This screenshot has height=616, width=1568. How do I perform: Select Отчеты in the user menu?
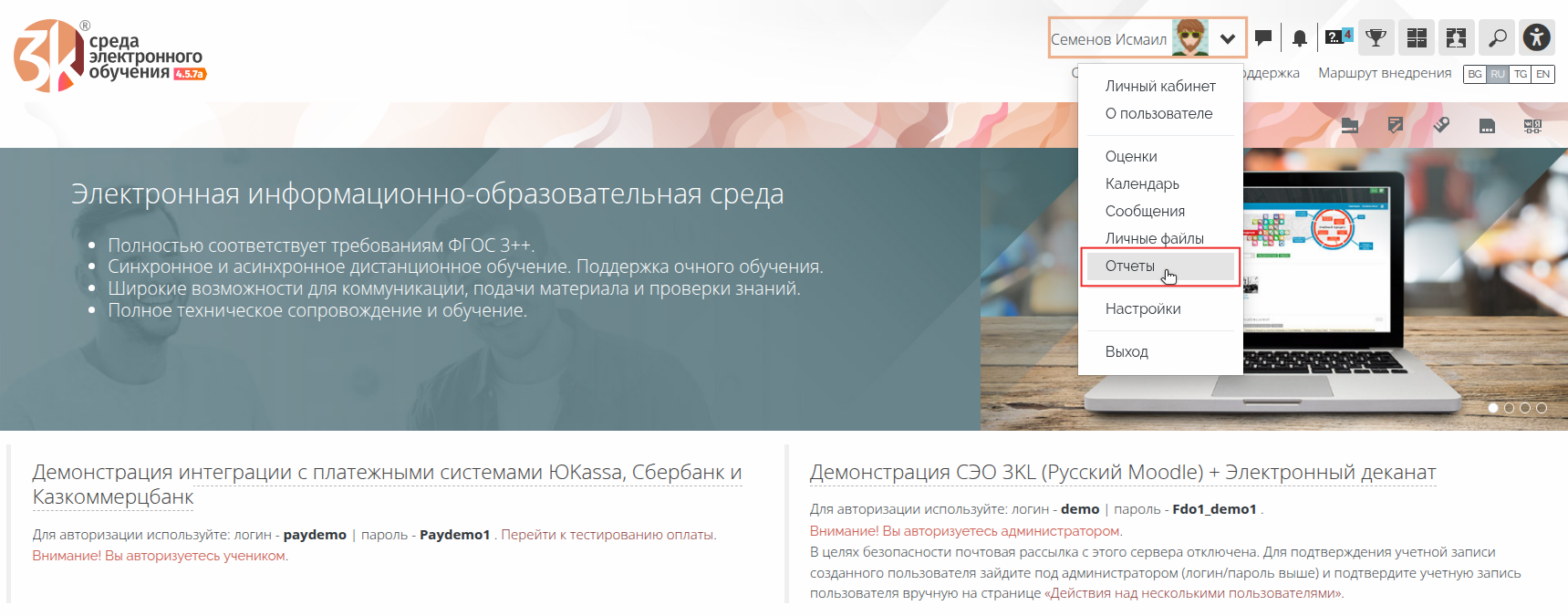click(x=1130, y=266)
